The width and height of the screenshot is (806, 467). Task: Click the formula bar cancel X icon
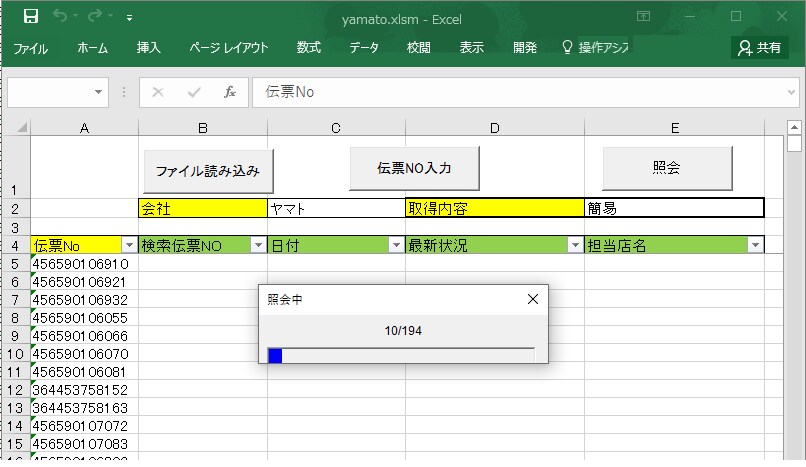pos(158,92)
